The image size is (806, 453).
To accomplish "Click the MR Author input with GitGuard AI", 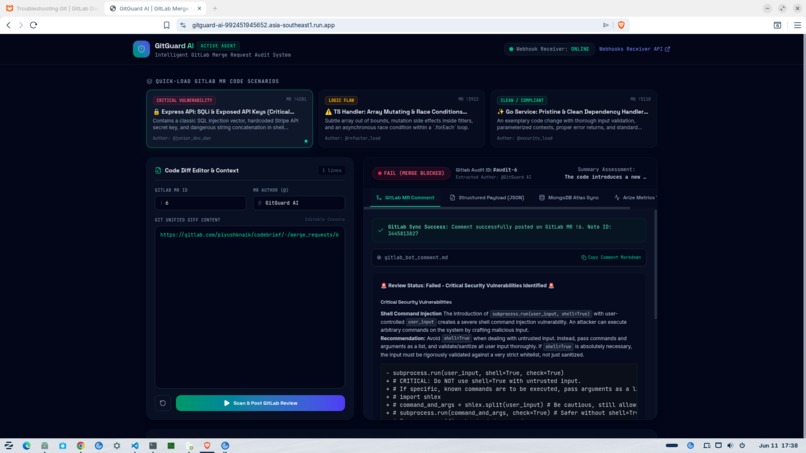I will click(x=299, y=203).
